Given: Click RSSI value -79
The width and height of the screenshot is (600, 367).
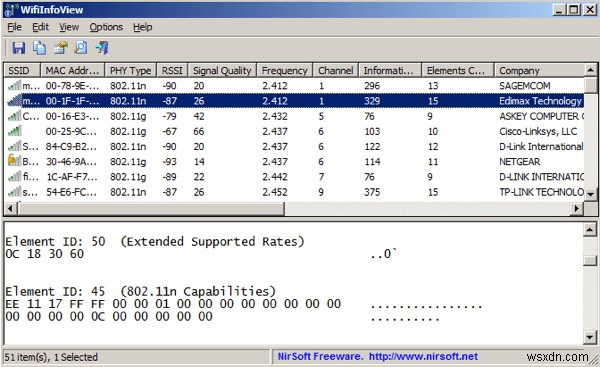Looking at the screenshot, I should point(169,116).
